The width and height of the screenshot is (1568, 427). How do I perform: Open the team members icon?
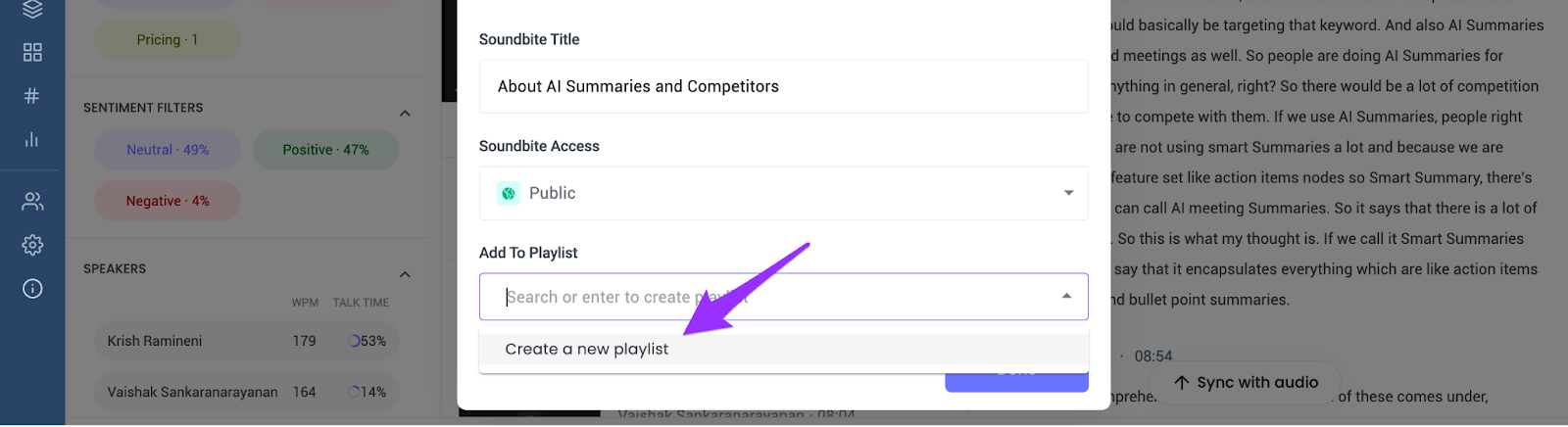click(32, 202)
